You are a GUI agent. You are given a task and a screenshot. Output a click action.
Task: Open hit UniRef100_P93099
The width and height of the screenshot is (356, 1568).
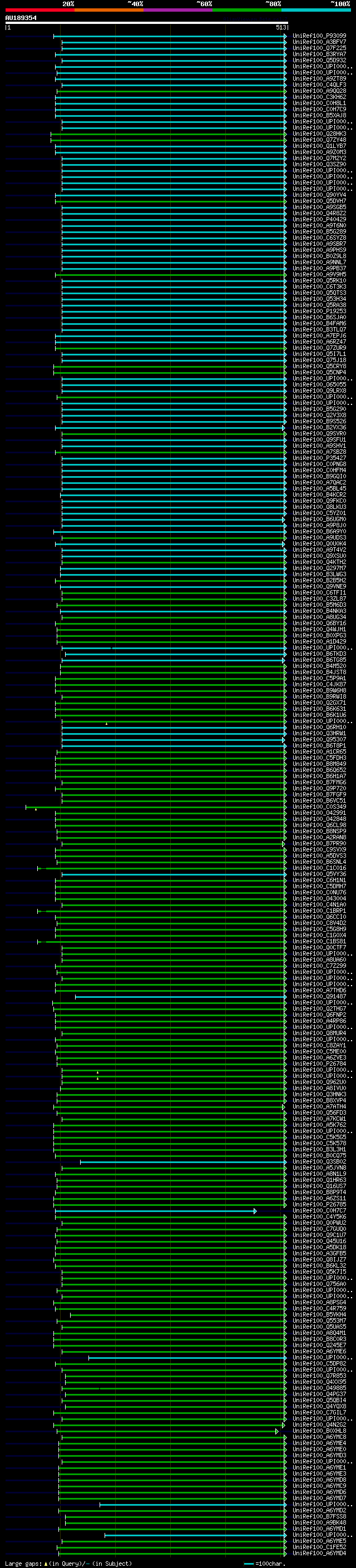[319, 36]
